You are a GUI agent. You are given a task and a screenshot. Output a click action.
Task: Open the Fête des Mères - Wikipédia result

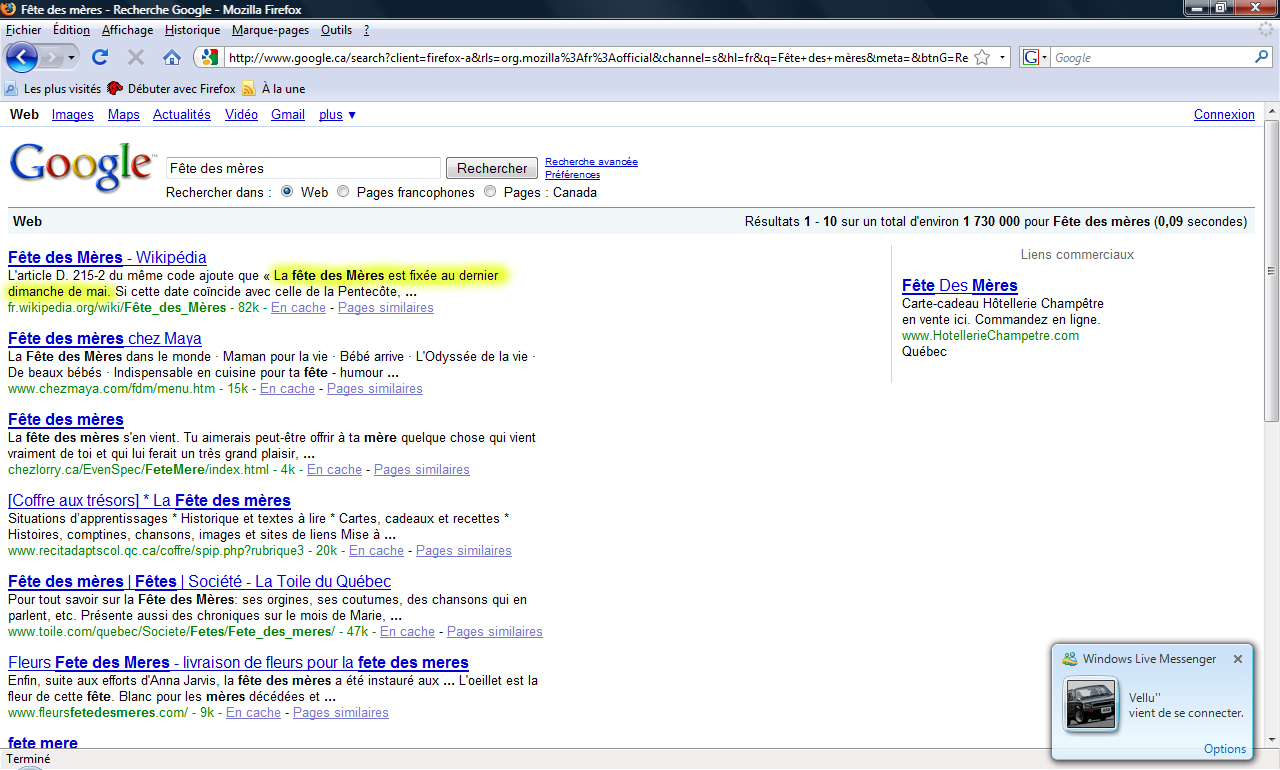(x=107, y=257)
